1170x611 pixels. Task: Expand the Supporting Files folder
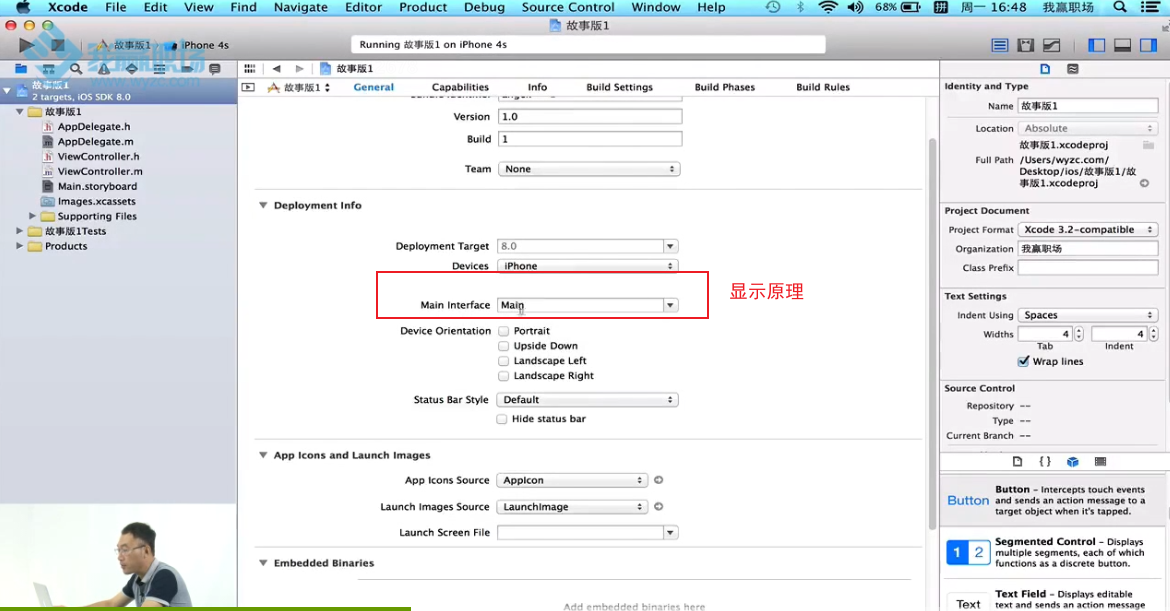click(x=32, y=216)
